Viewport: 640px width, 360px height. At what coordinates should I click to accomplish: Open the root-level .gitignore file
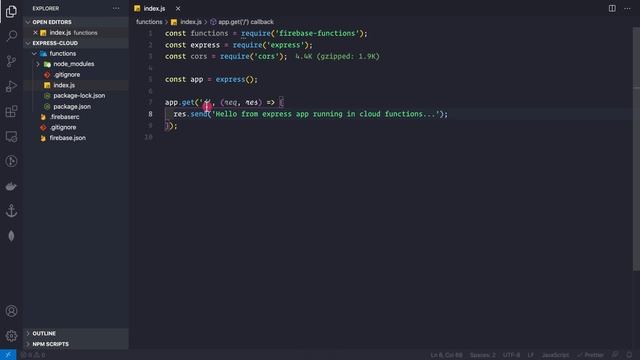[63, 127]
